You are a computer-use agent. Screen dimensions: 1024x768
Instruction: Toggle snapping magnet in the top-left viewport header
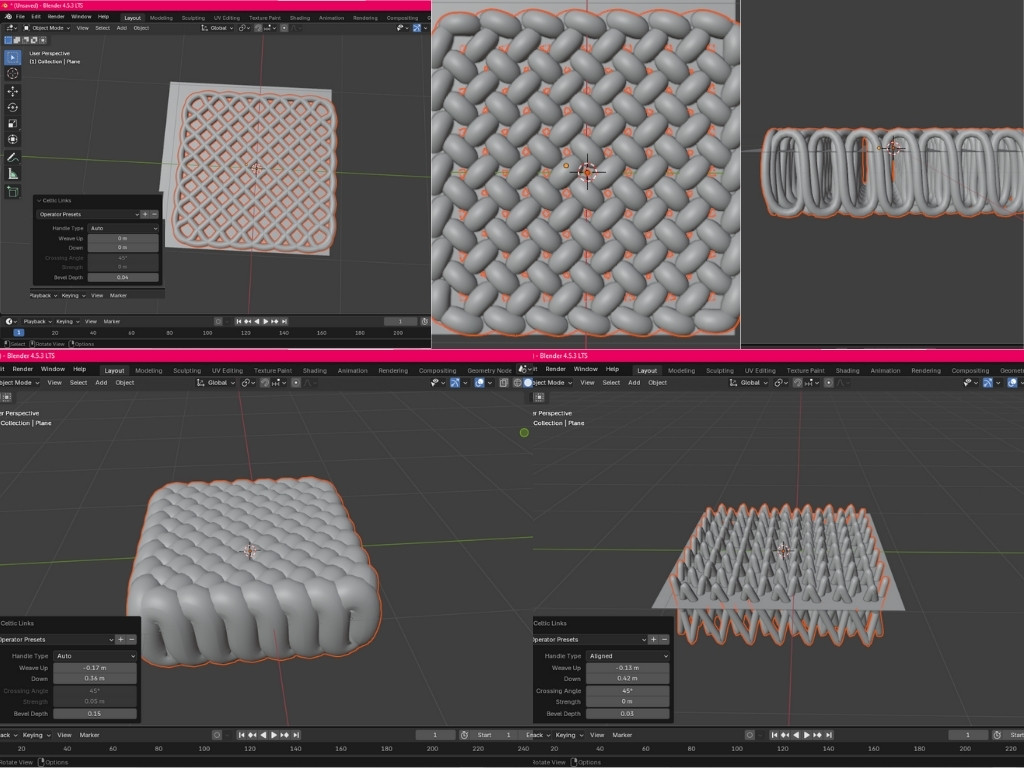(258, 28)
